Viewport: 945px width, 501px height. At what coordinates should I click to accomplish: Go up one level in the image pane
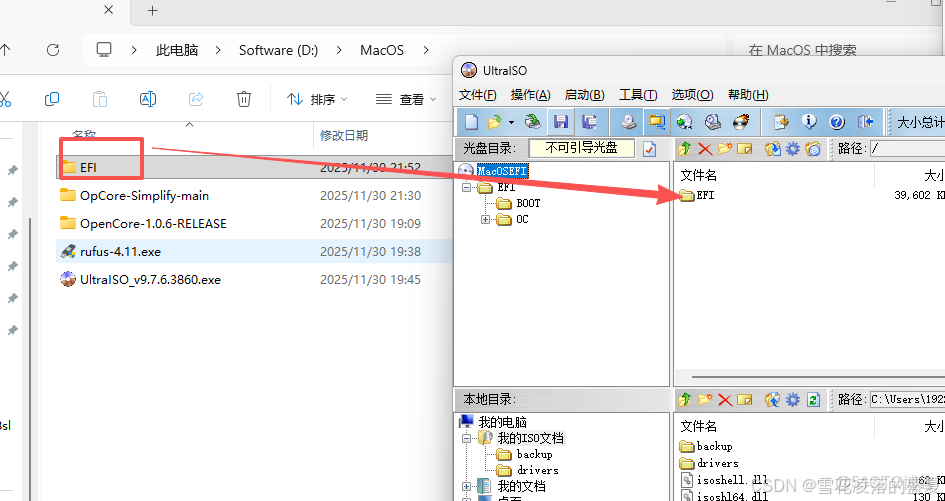(684, 148)
